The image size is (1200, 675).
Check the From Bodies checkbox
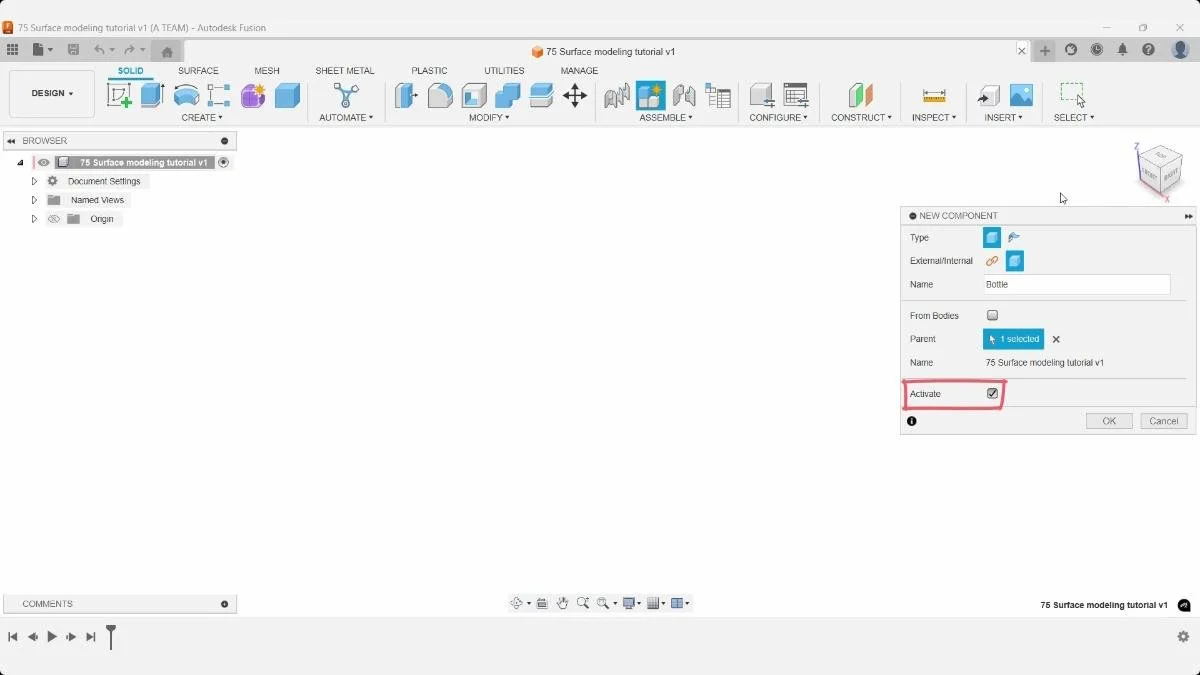point(992,315)
